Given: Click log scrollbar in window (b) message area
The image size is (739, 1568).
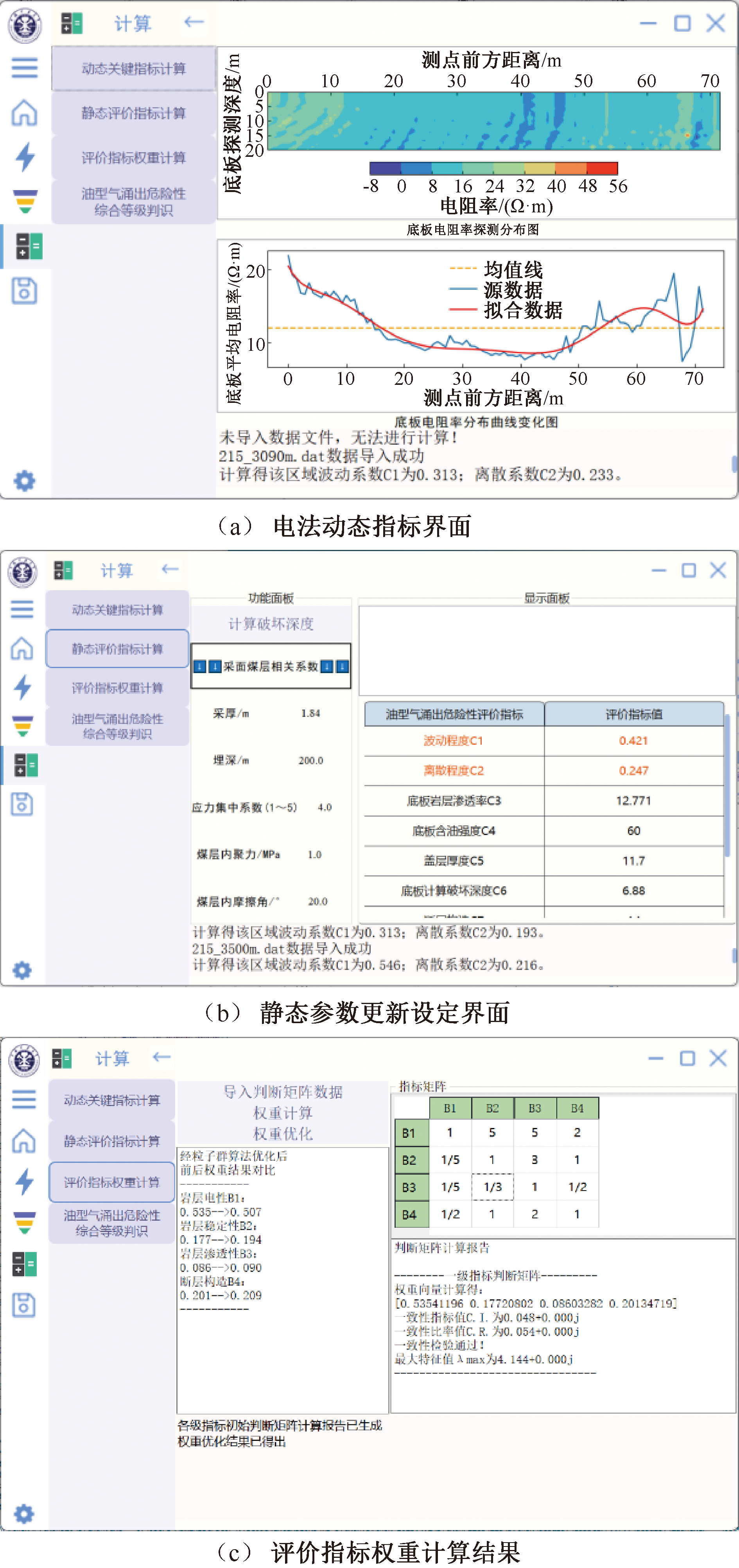Looking at the screenshot, I should pos(734,955).
